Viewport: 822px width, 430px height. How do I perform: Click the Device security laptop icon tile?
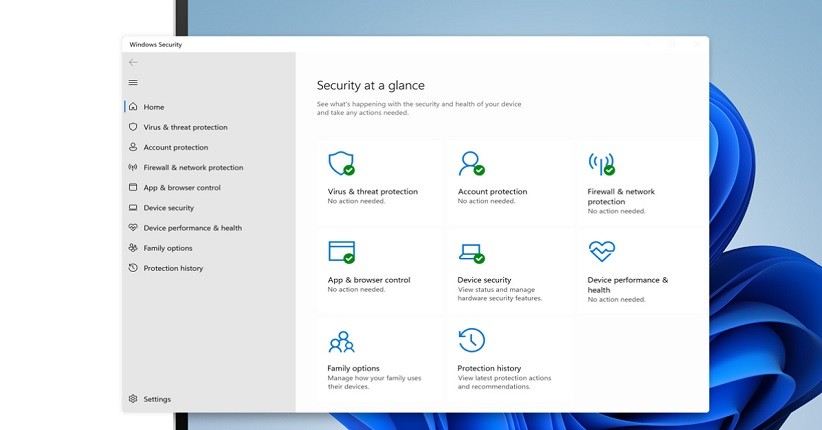[x=471, y=251]
